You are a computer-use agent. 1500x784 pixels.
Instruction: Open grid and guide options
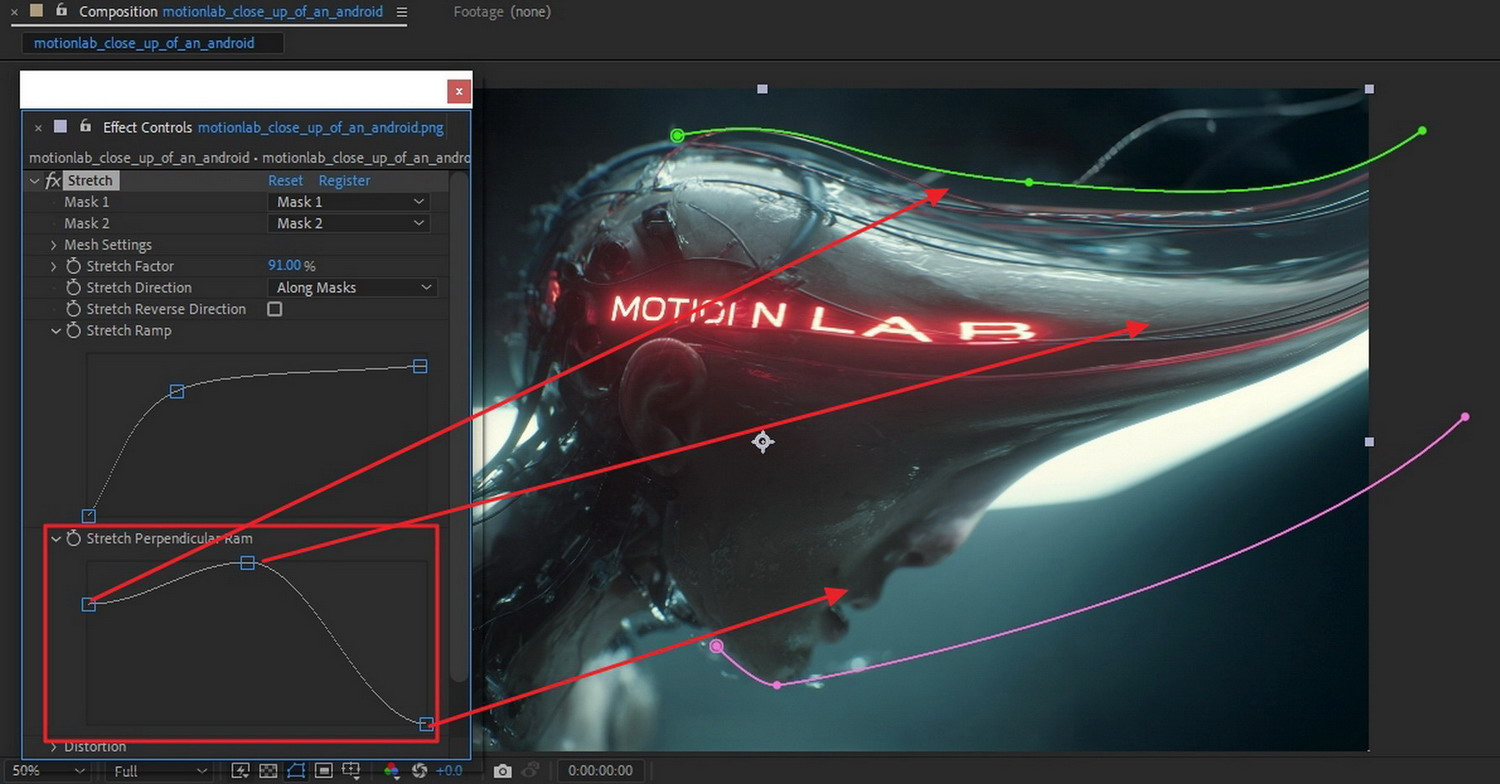tap(351, 771)
